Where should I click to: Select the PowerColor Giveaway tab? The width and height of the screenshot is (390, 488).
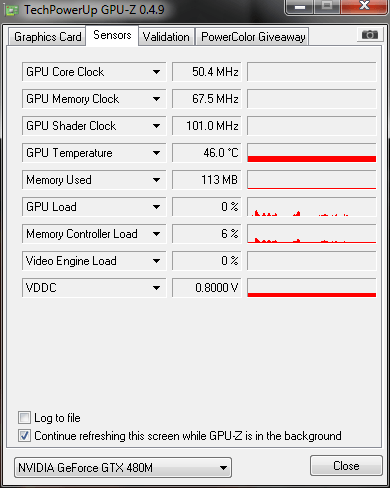[253, 37]
